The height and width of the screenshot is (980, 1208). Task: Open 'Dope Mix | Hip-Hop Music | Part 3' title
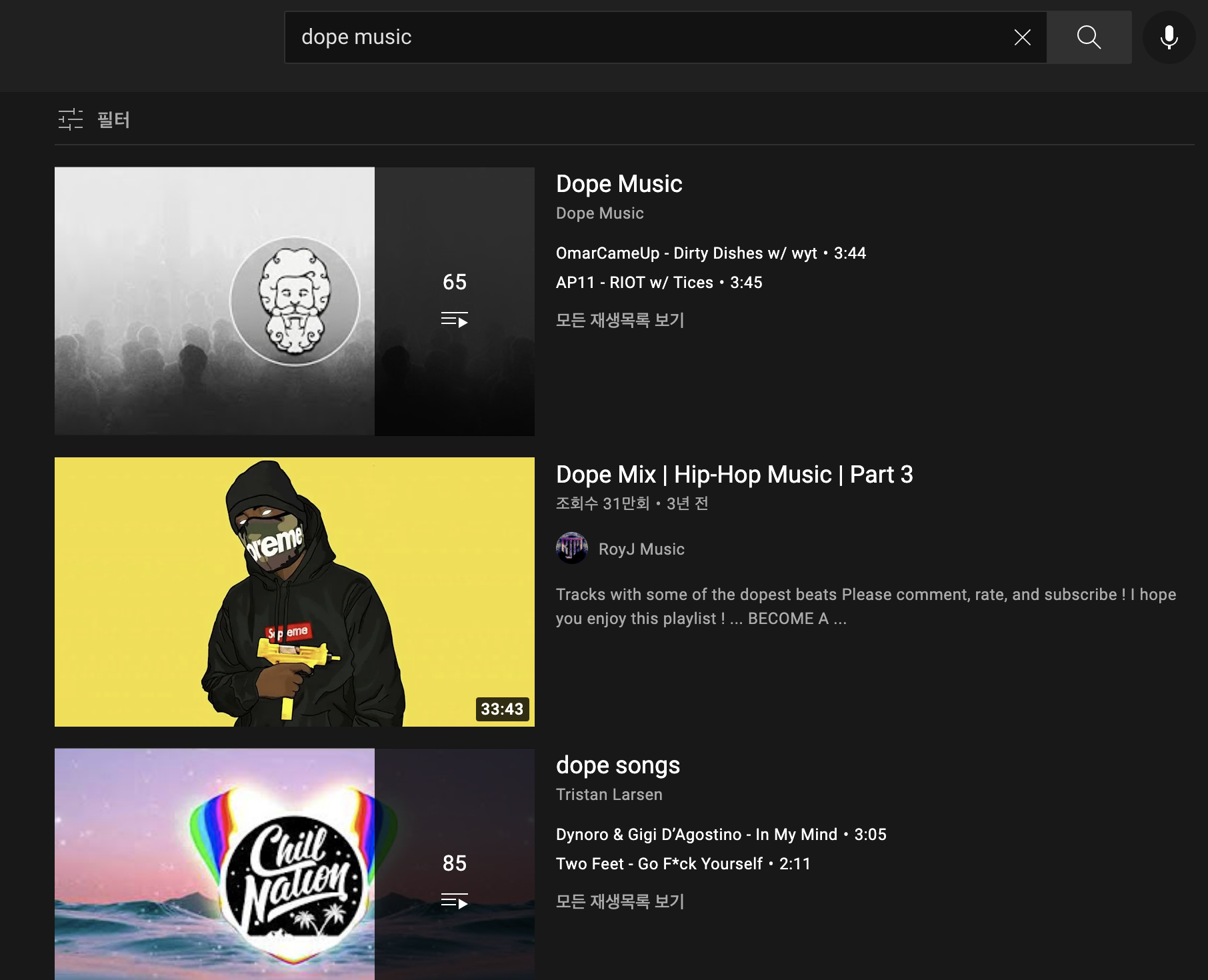pos(734,475)
